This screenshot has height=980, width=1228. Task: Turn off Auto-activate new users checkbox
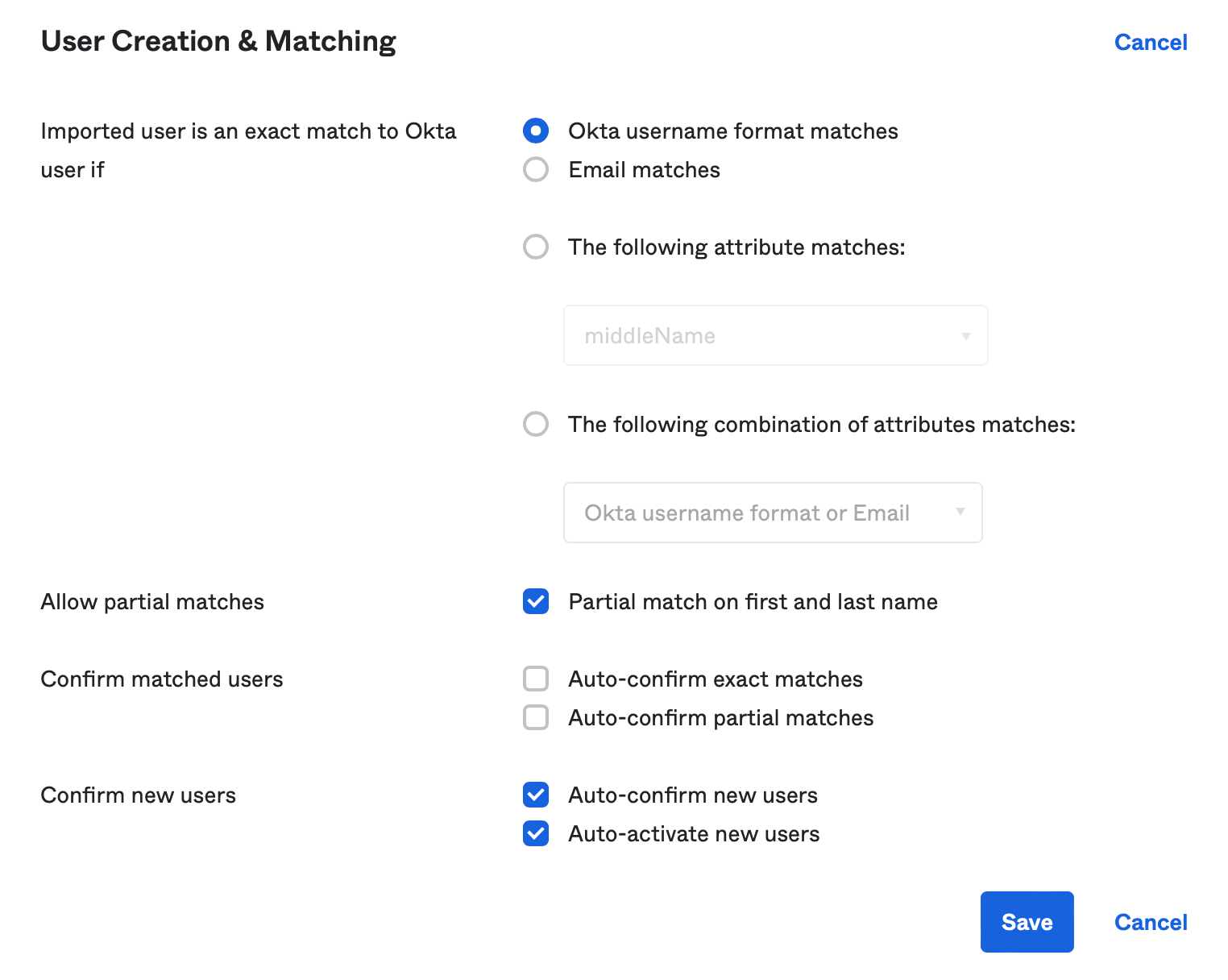tap(536, 833)
